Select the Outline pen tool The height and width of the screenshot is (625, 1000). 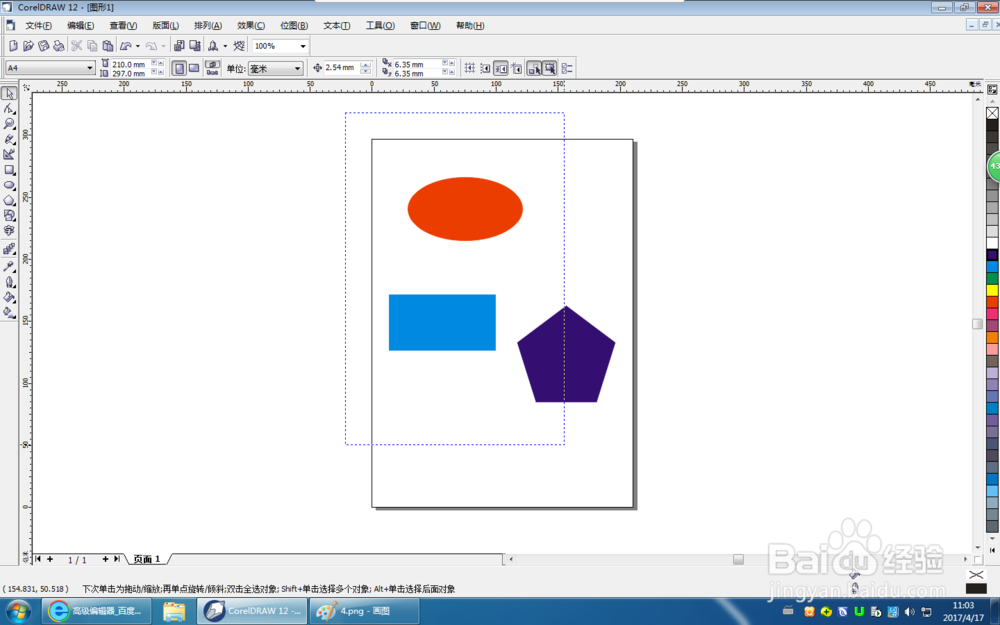(x=9, y=281)
